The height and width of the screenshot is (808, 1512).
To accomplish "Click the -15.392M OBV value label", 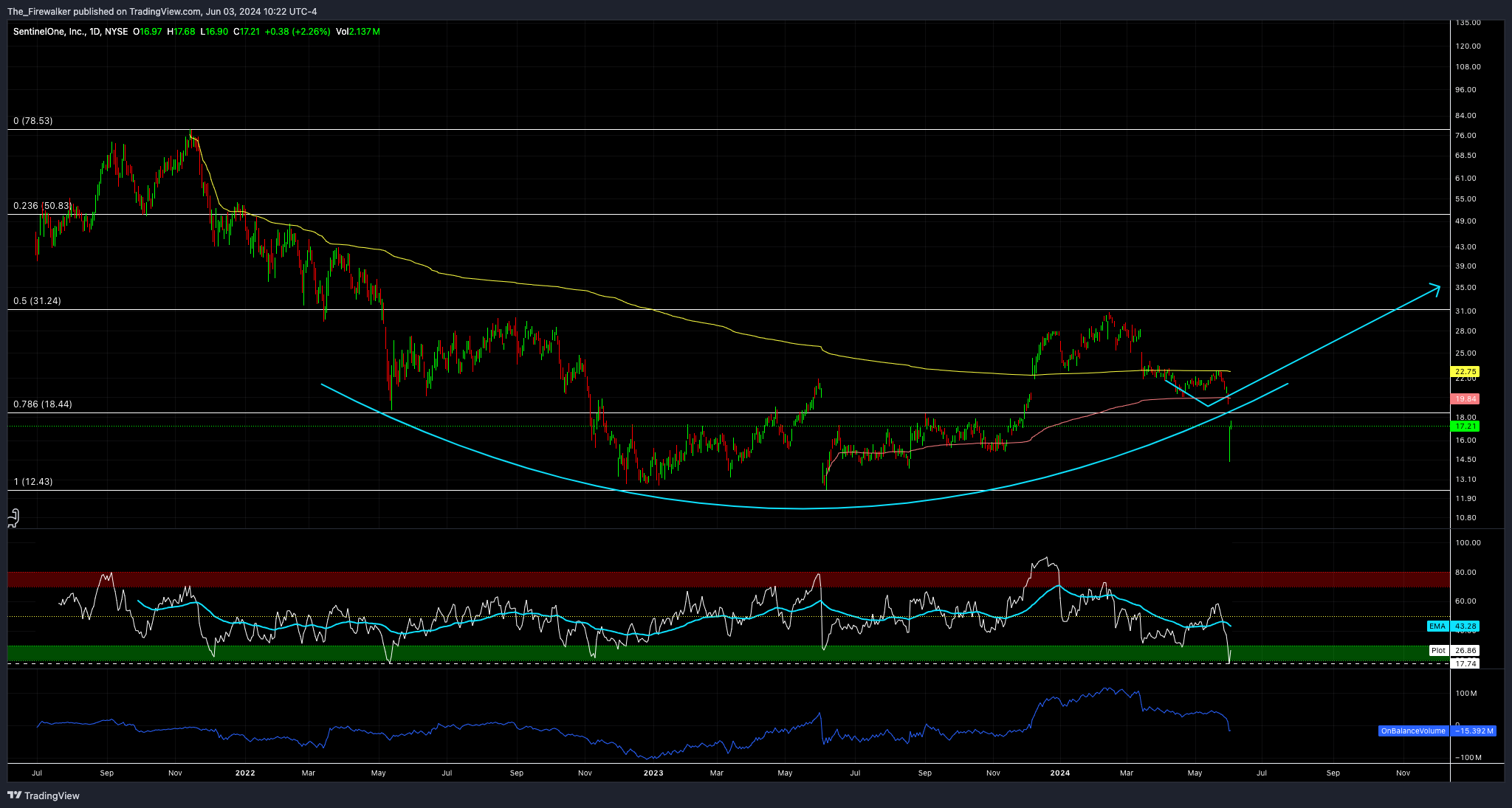I will 1474,731.
